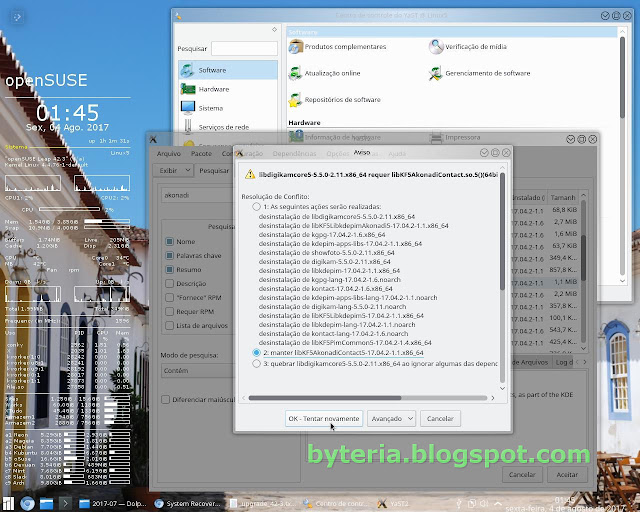The image size is (640, 512).
Task: Enable Requer RPM checkbox
Action: (169, 312)
